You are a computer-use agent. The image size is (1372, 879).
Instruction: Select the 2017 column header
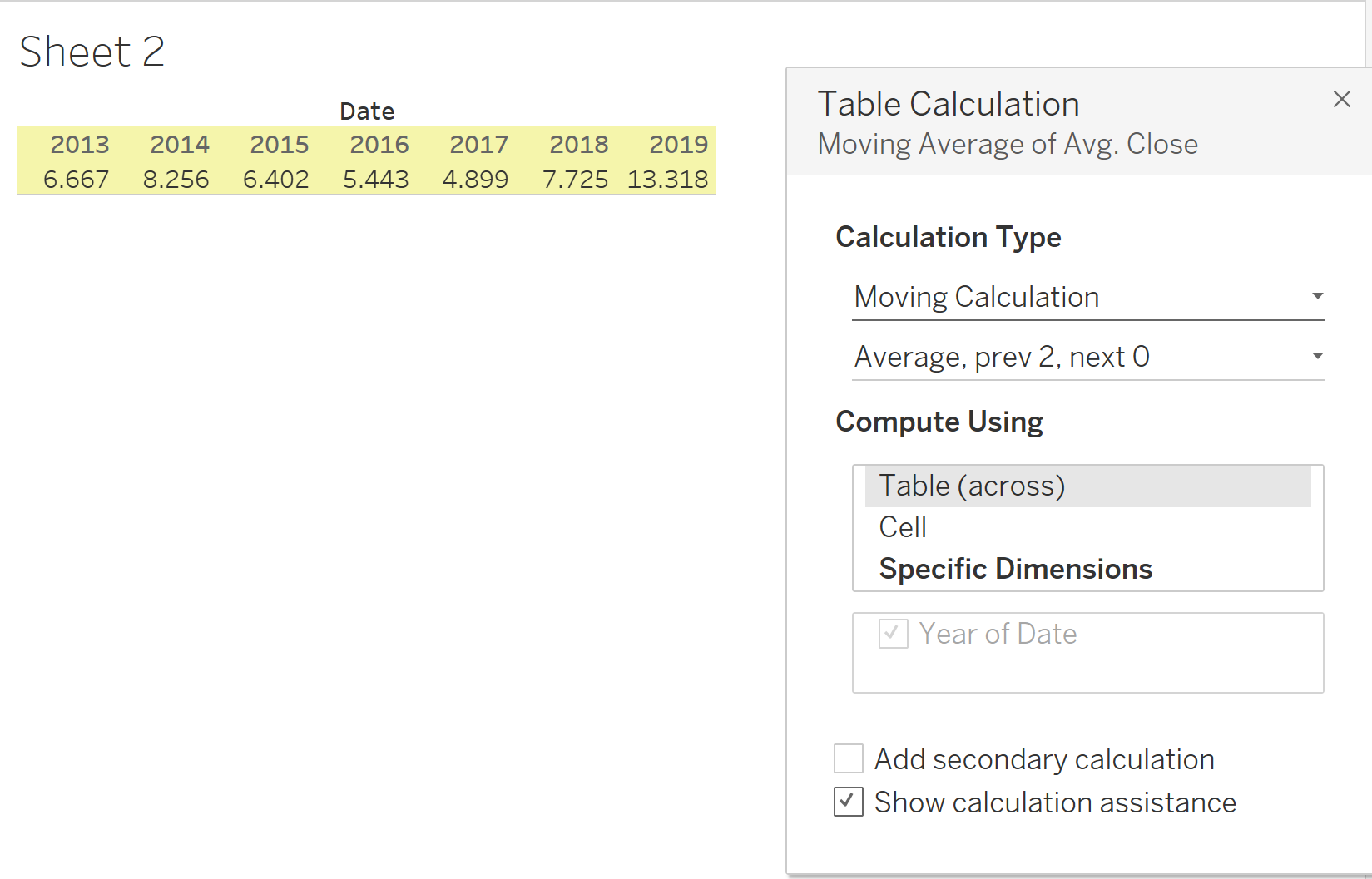pyautogui.click(x=478, y=145)
